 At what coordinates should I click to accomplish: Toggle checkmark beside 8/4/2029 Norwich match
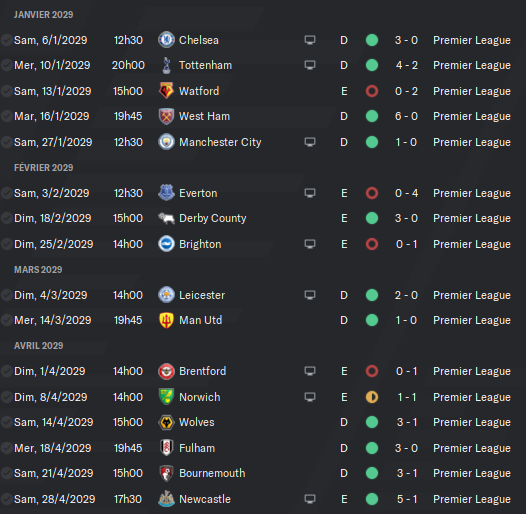[x=6, y=397]
